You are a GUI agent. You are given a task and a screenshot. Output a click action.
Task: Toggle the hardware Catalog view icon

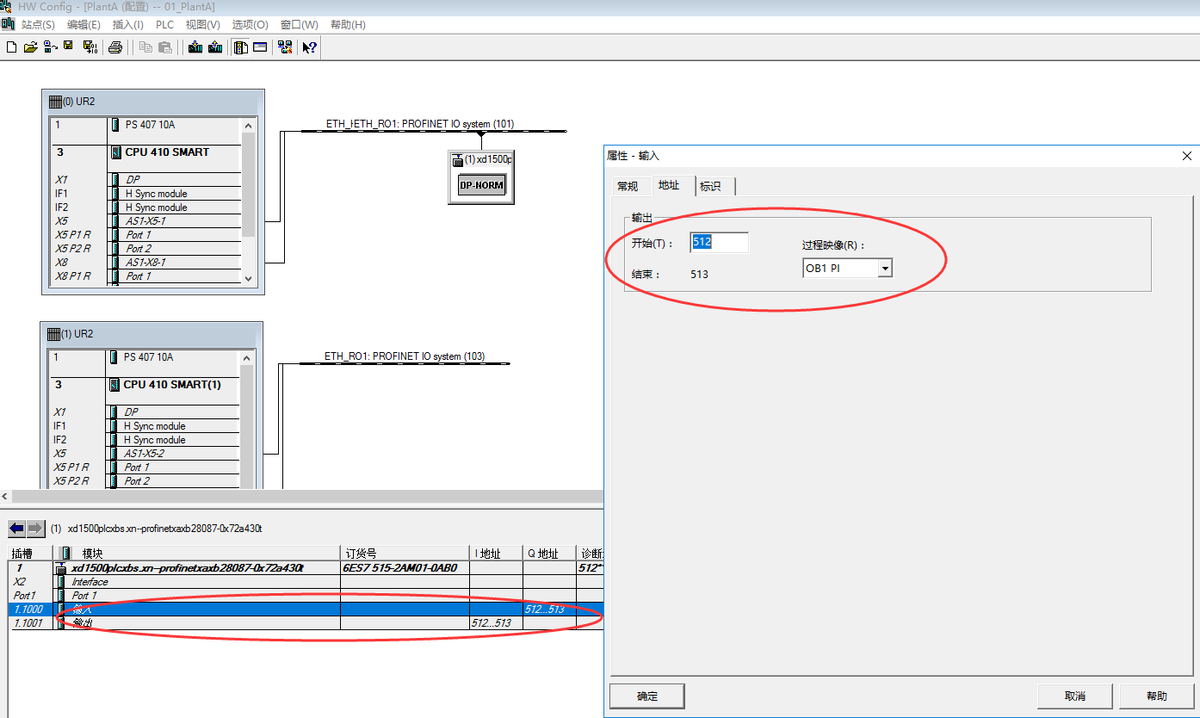click(241, 47)
